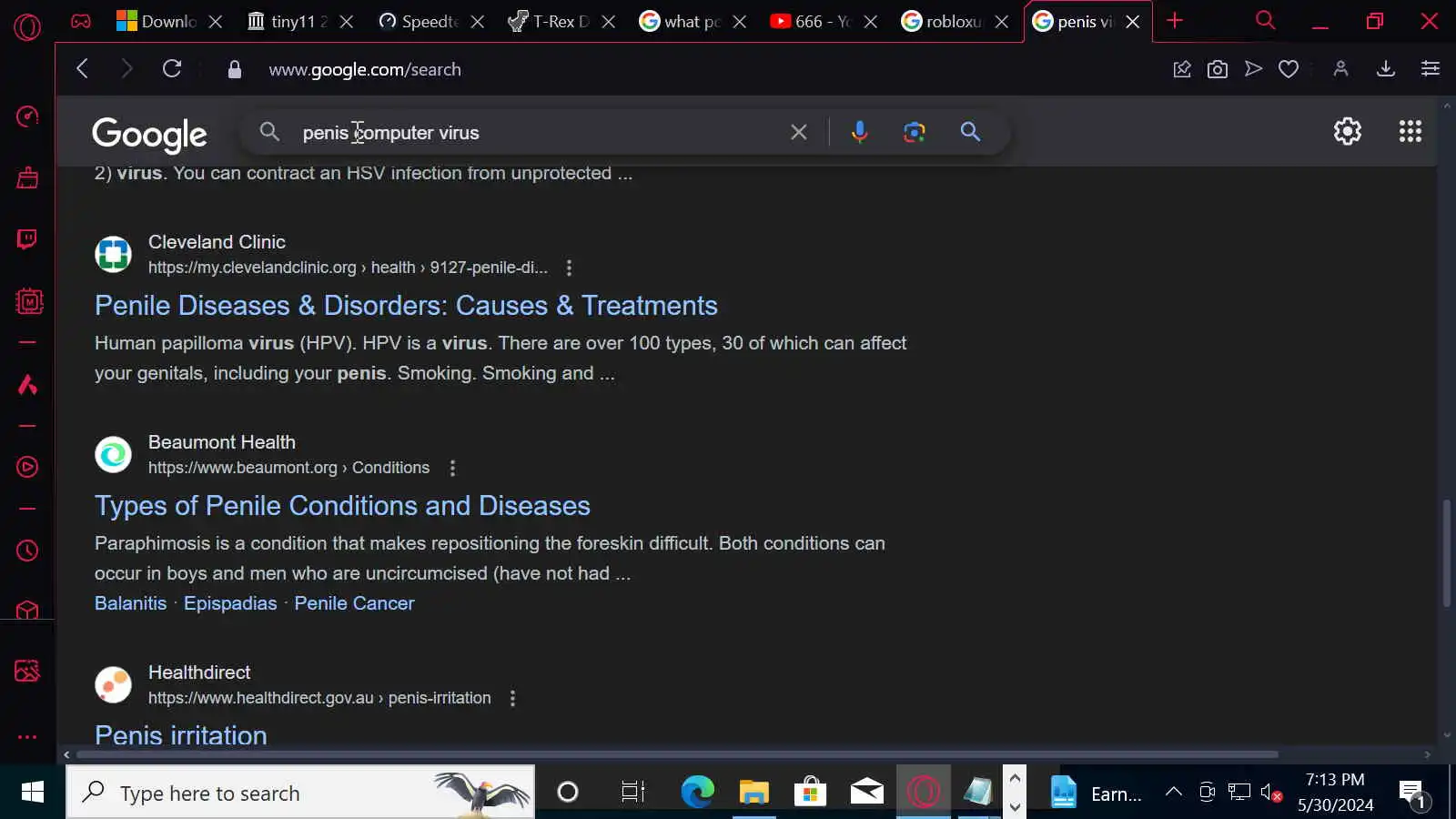Open History clock icon in sidebar
Screen dimensions: 1456x819
pyautogui.click(x=27, y=551)
